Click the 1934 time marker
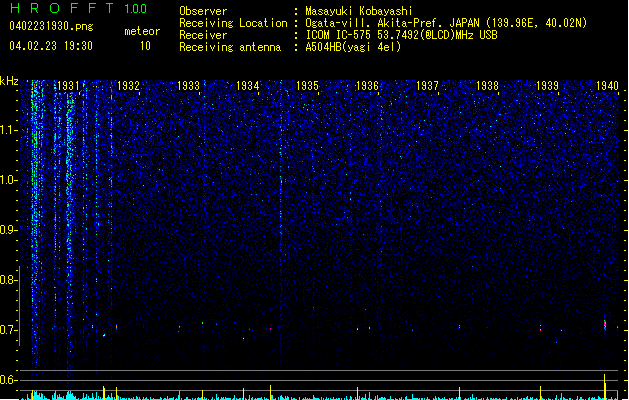This screenshot has height=400, width=629. [x=248, y=86]
